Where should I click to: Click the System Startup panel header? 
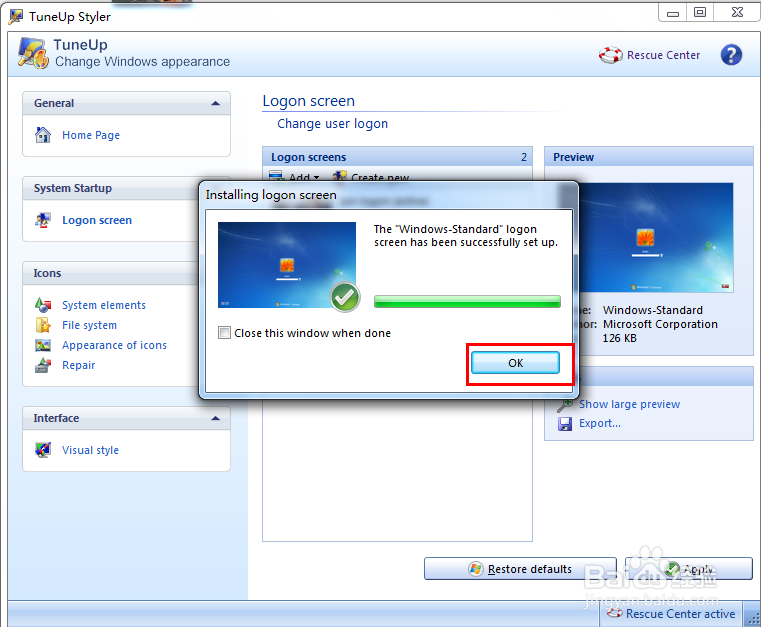point(112,188)
